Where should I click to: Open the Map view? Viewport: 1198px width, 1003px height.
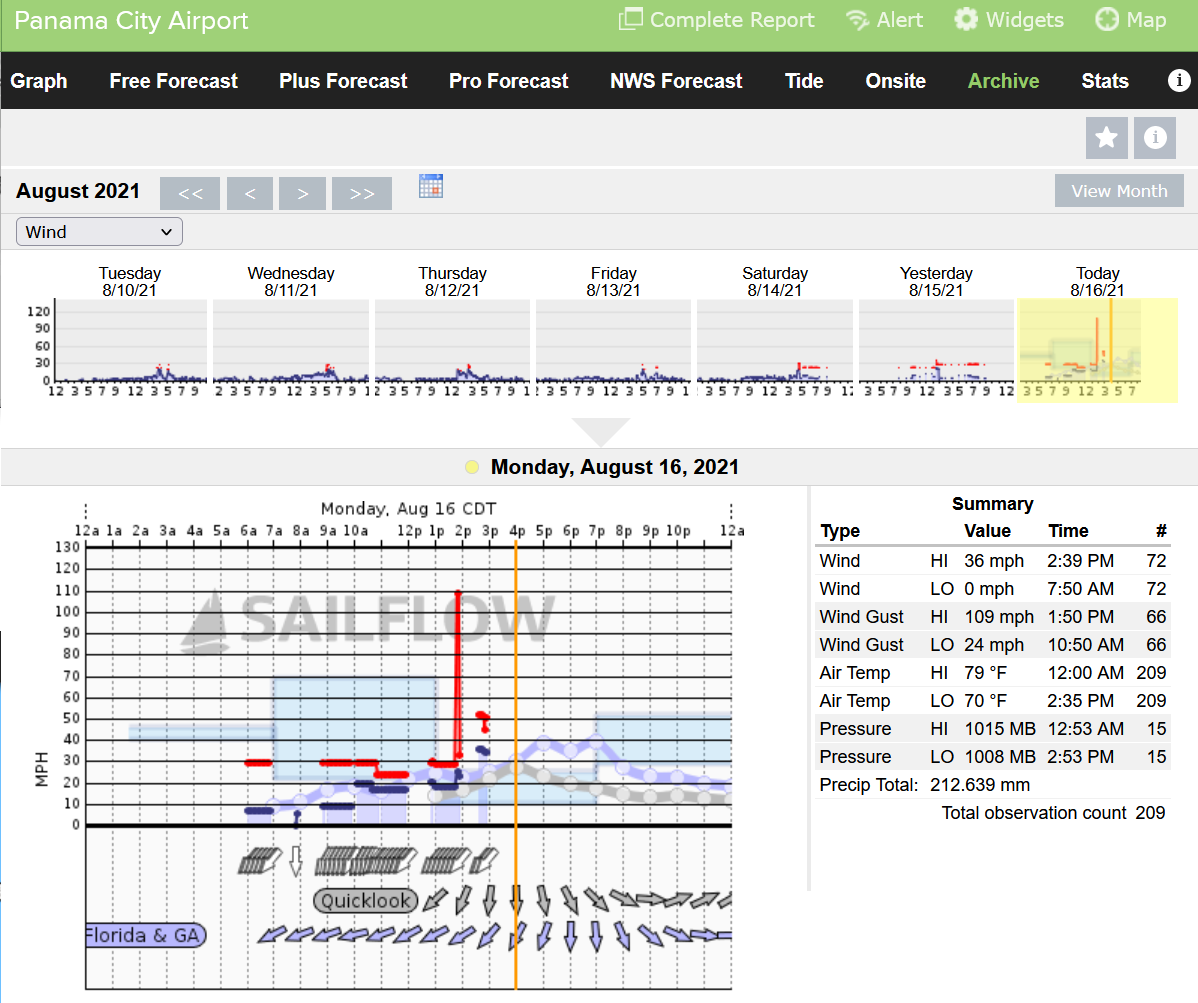click(x=1130, y=20)
